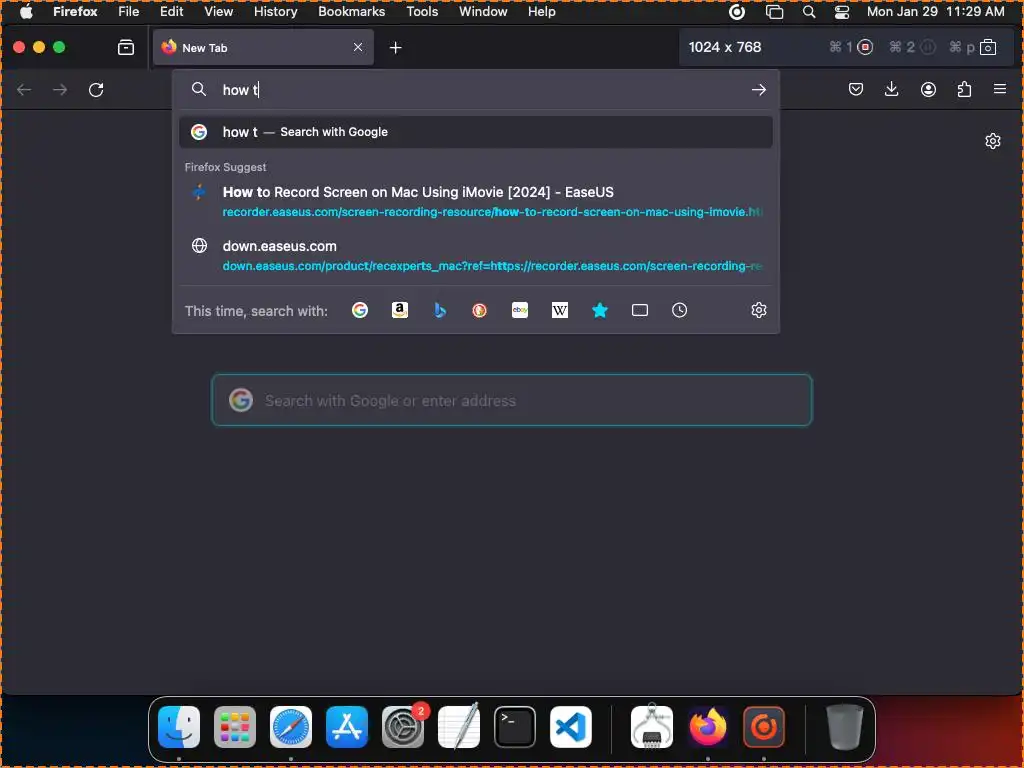Image resolution: width=1024 pixels, height=768 pixels.
Task: Open Firefox from the Dock
Action: tap(708, 727)
